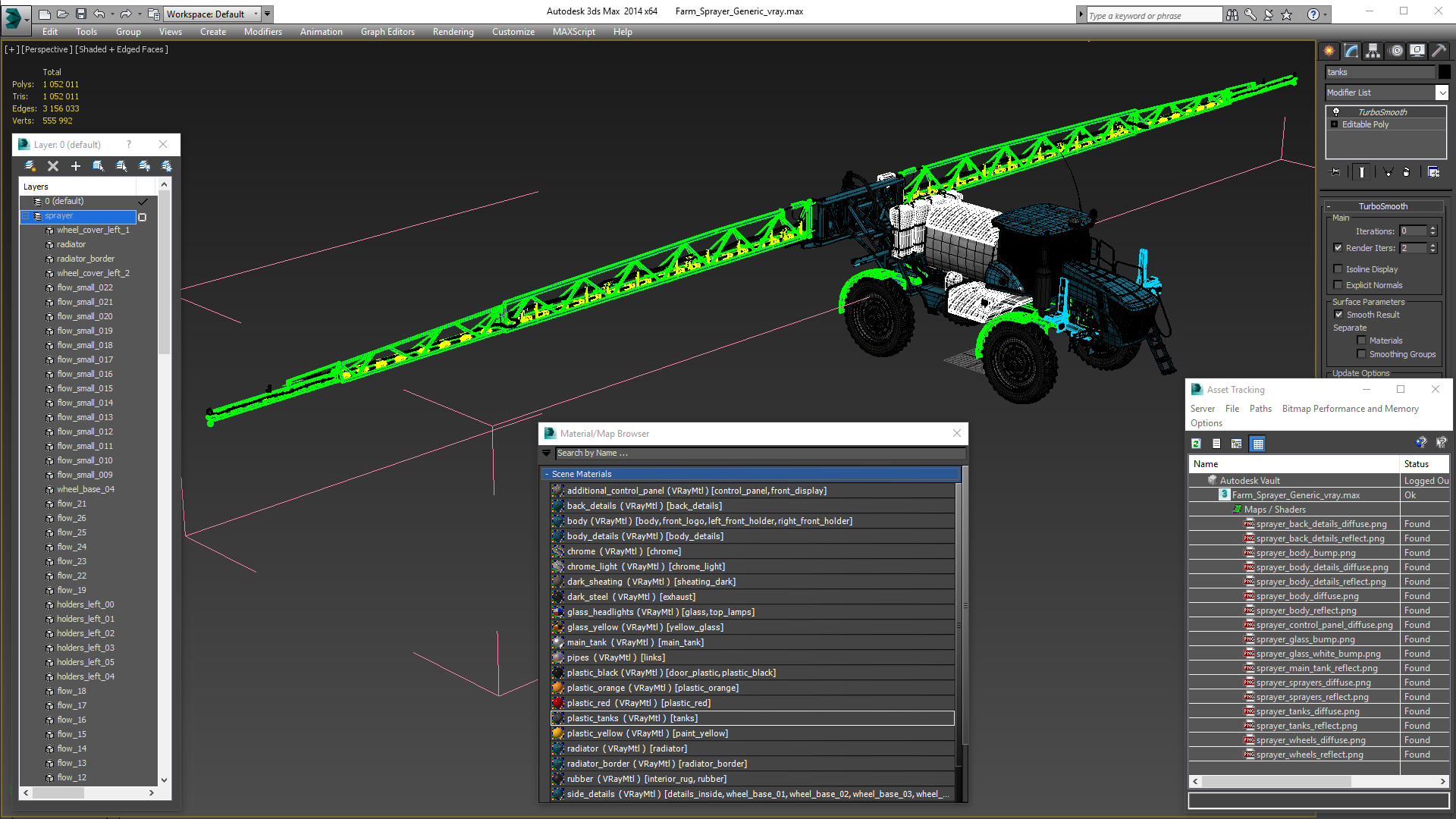Click the Create New Layer icon in Layer dialog

[30, 166]
